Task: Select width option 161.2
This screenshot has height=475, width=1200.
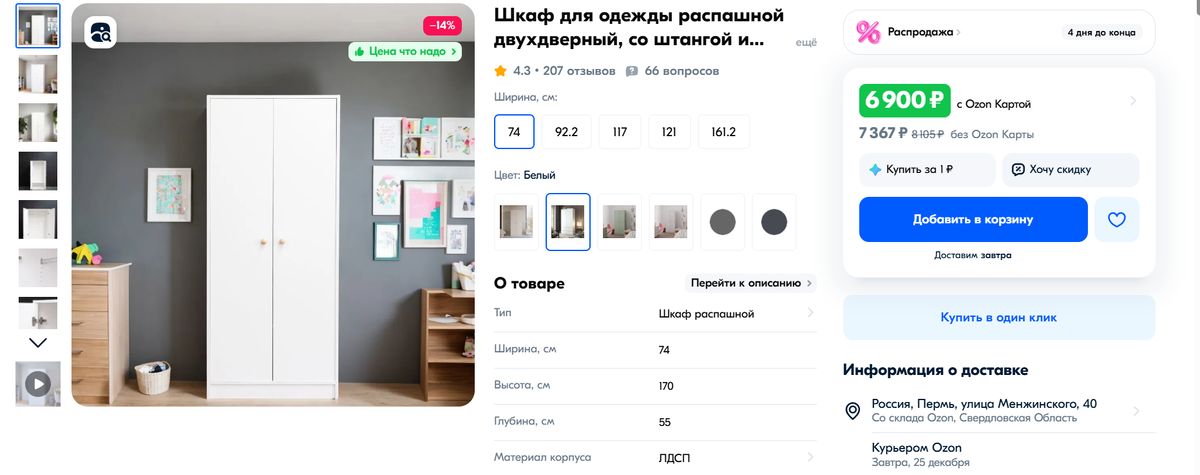Action: (723, 132)
